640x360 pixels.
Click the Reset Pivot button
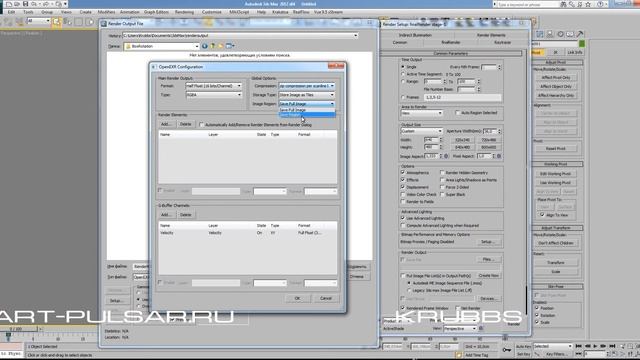[556, 149]
